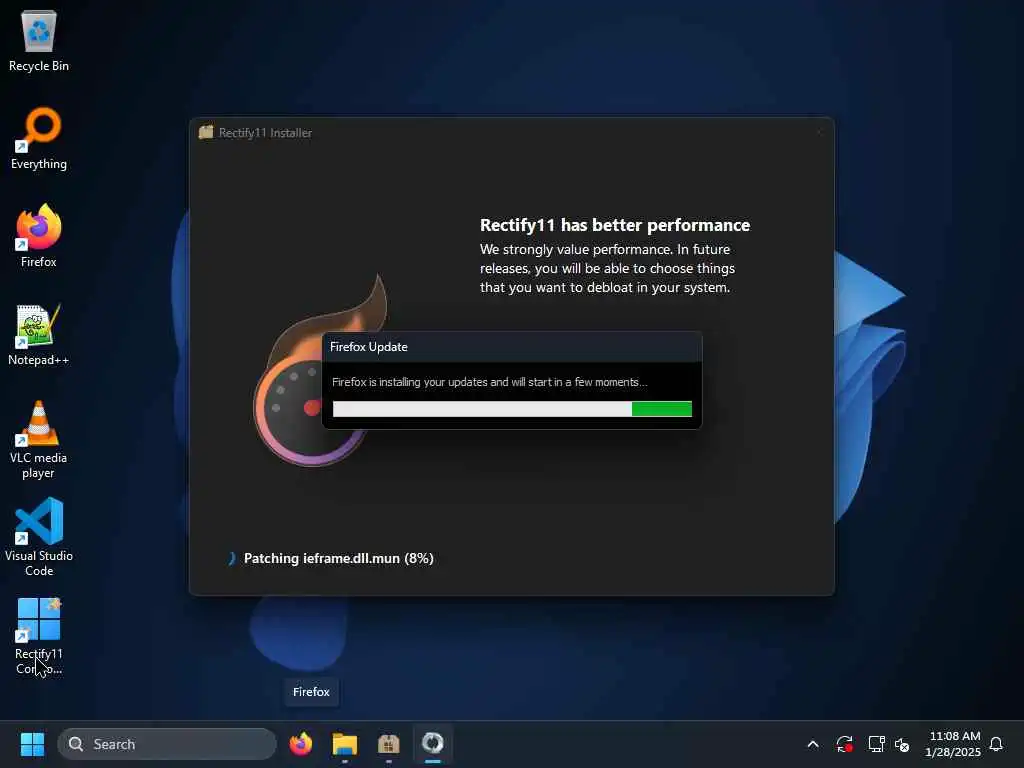Click the Firefox Update dialog title
The width and height of the screenshot is (1024, 768).
click(x=368, y=347)
